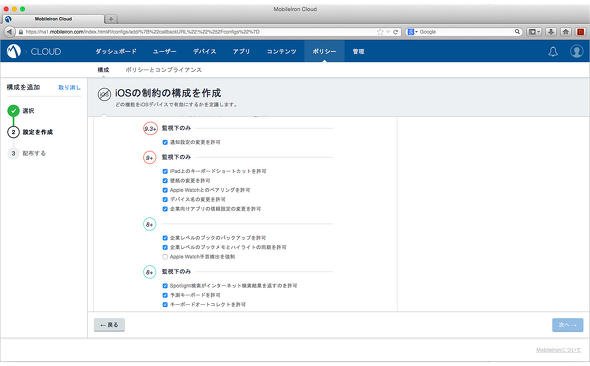
Task: Select step 2 設定を作成
Action: coord(30,132)
